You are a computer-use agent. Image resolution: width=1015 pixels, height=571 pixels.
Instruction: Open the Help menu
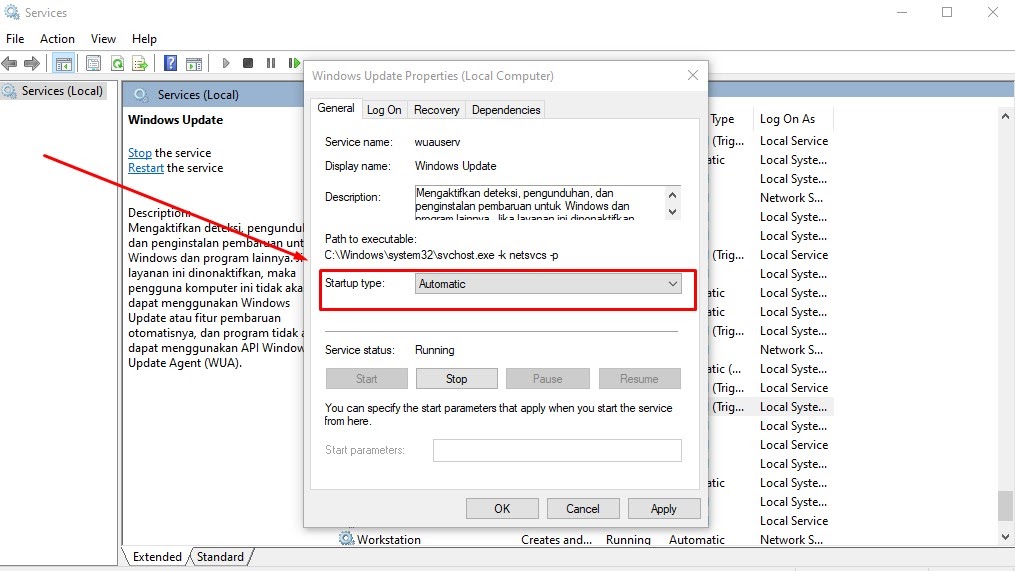(x=144, y=39)
